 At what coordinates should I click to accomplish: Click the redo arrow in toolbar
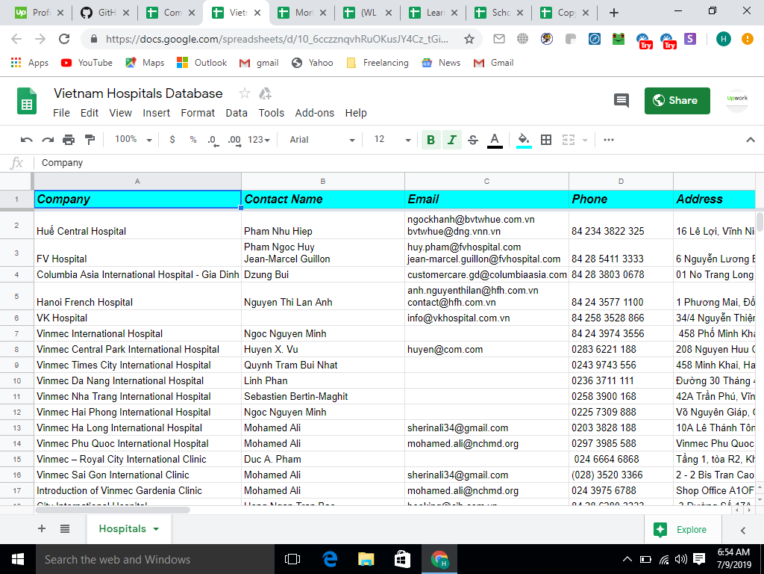coord(47,140)
